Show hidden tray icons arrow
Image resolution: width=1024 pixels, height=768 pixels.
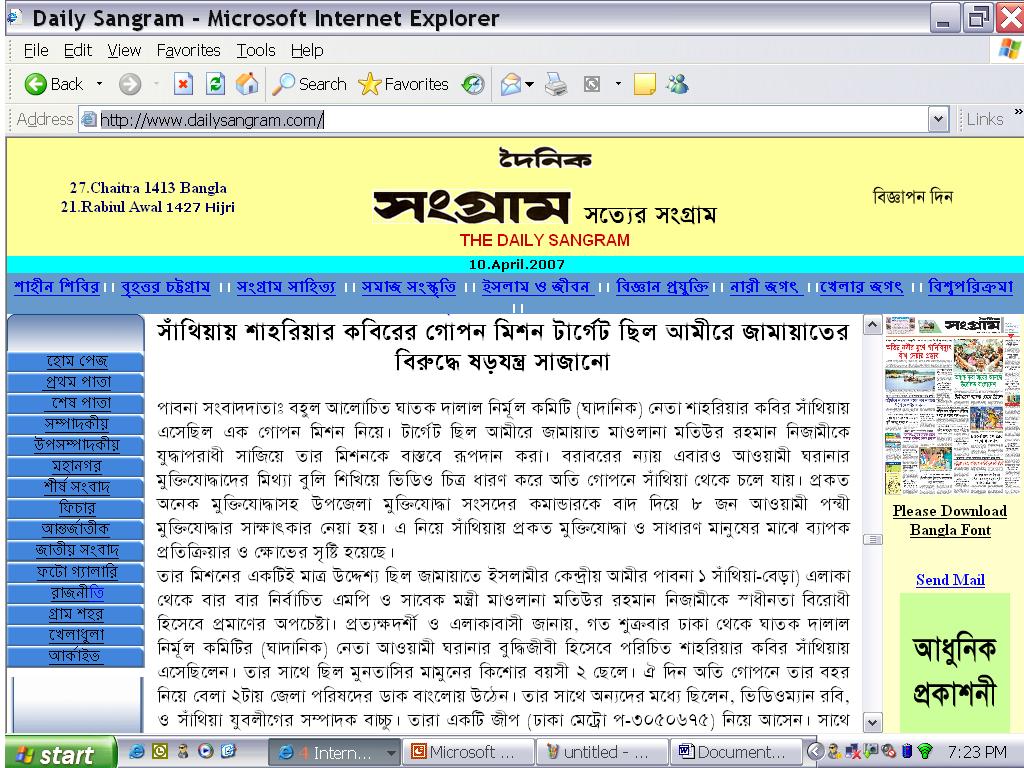click(x=814, y=752)
